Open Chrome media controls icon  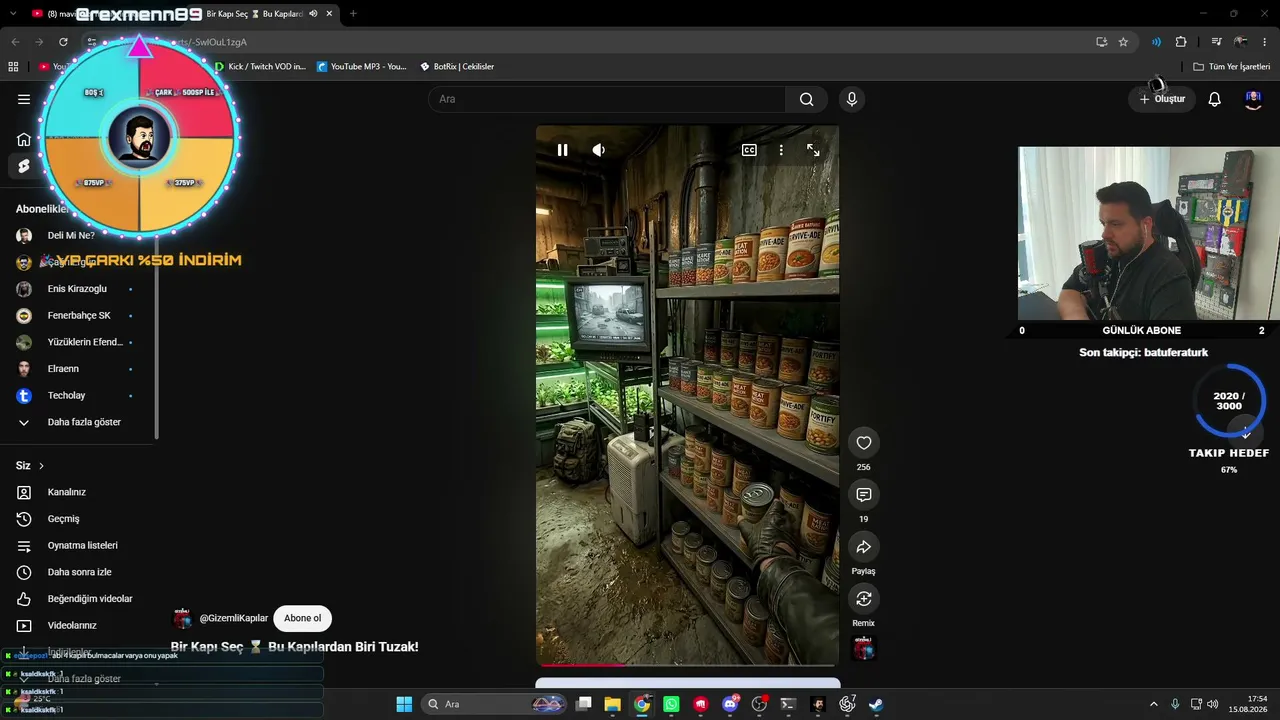pos(1216,42)
